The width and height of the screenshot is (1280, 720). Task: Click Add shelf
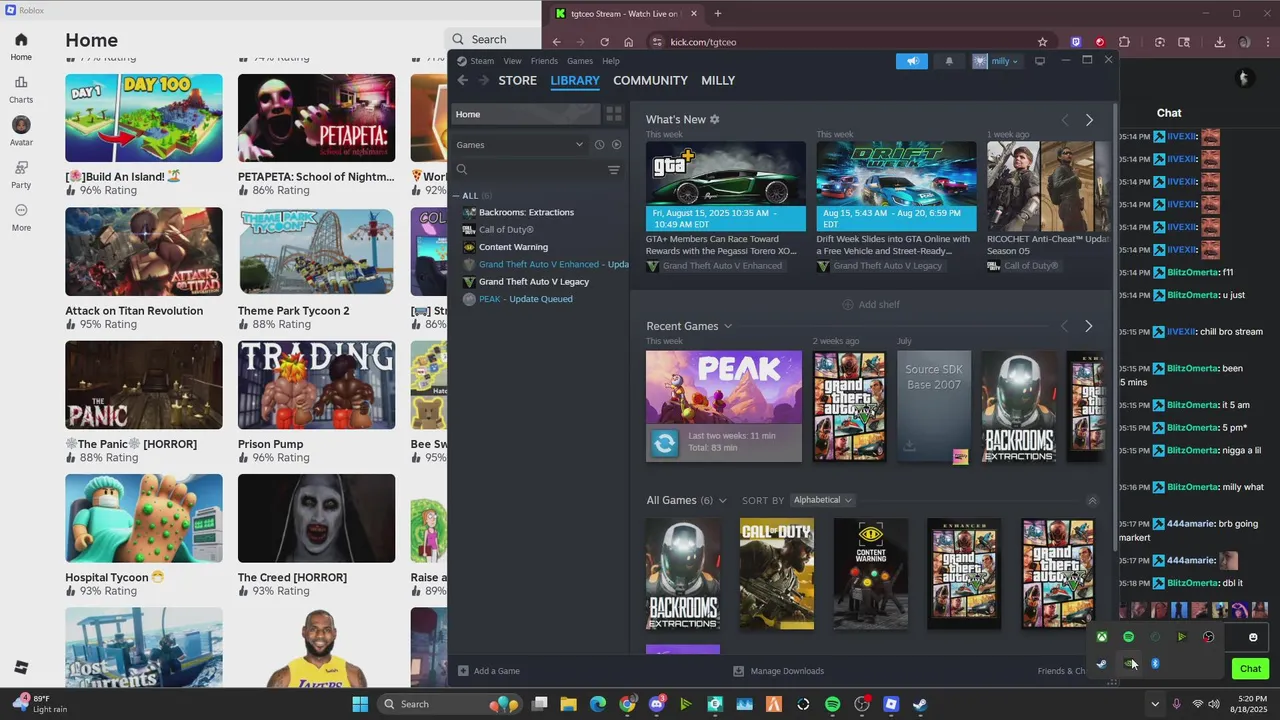[870, 304]
